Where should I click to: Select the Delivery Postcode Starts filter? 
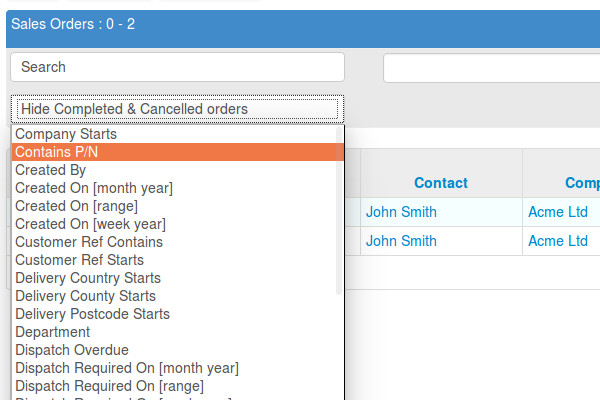92,314
